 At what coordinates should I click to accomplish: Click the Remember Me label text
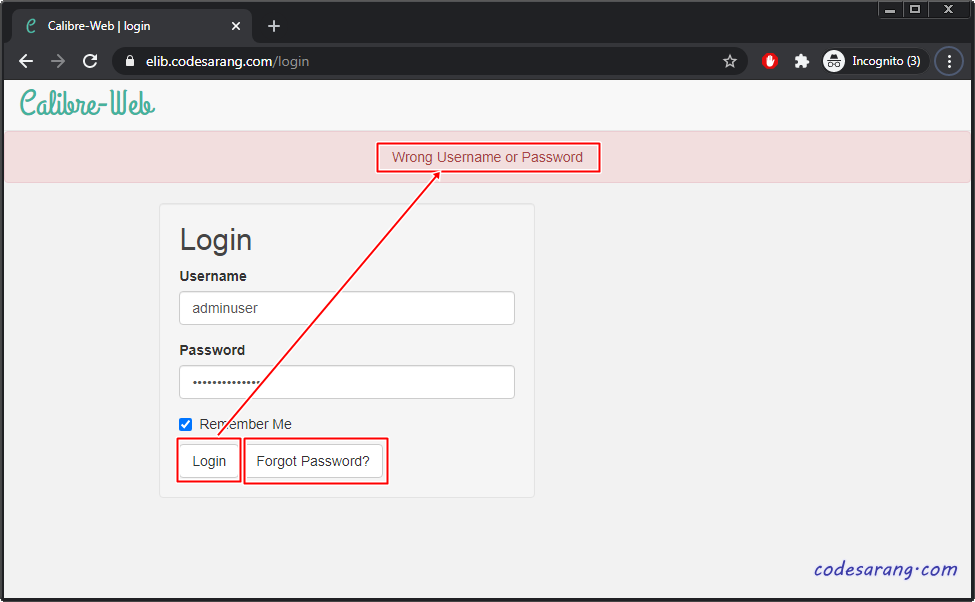click(x=246, y=424)
